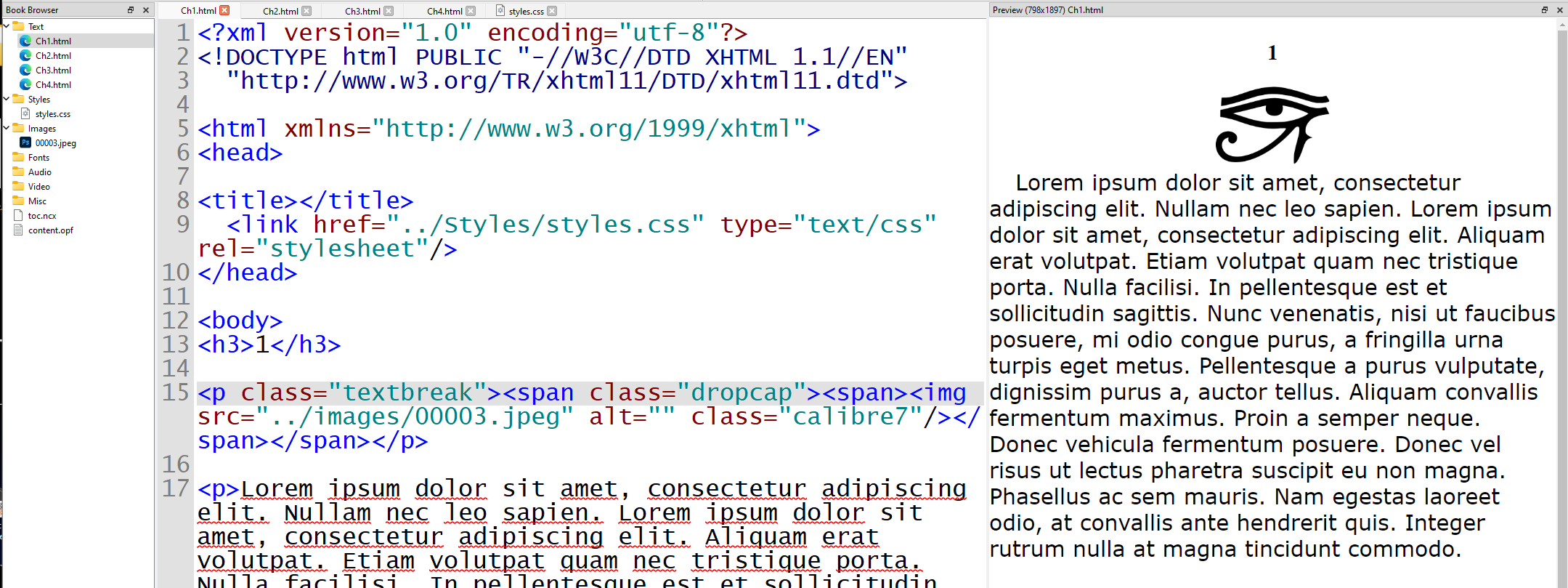The image size is (1568, 588).
Task: Switch to the Ch4.html editor tab
Action: point(444,11)
